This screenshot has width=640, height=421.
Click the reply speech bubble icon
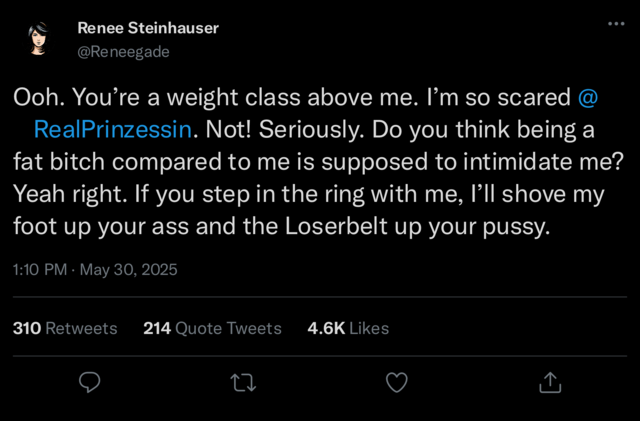[90, 381]
